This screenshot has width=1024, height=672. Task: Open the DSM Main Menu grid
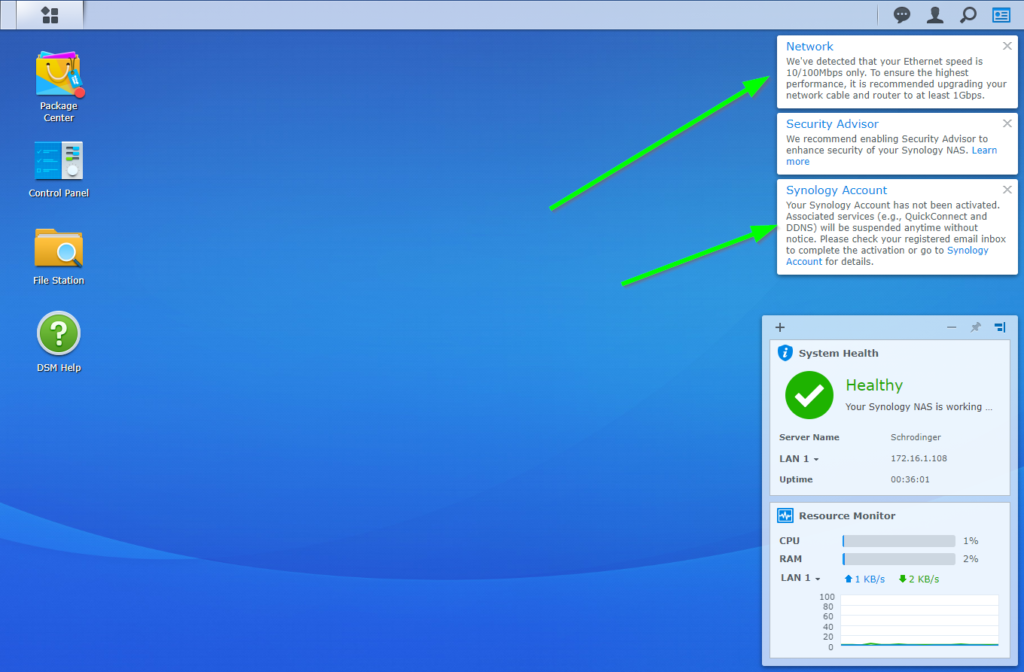[x=50, y=15]
